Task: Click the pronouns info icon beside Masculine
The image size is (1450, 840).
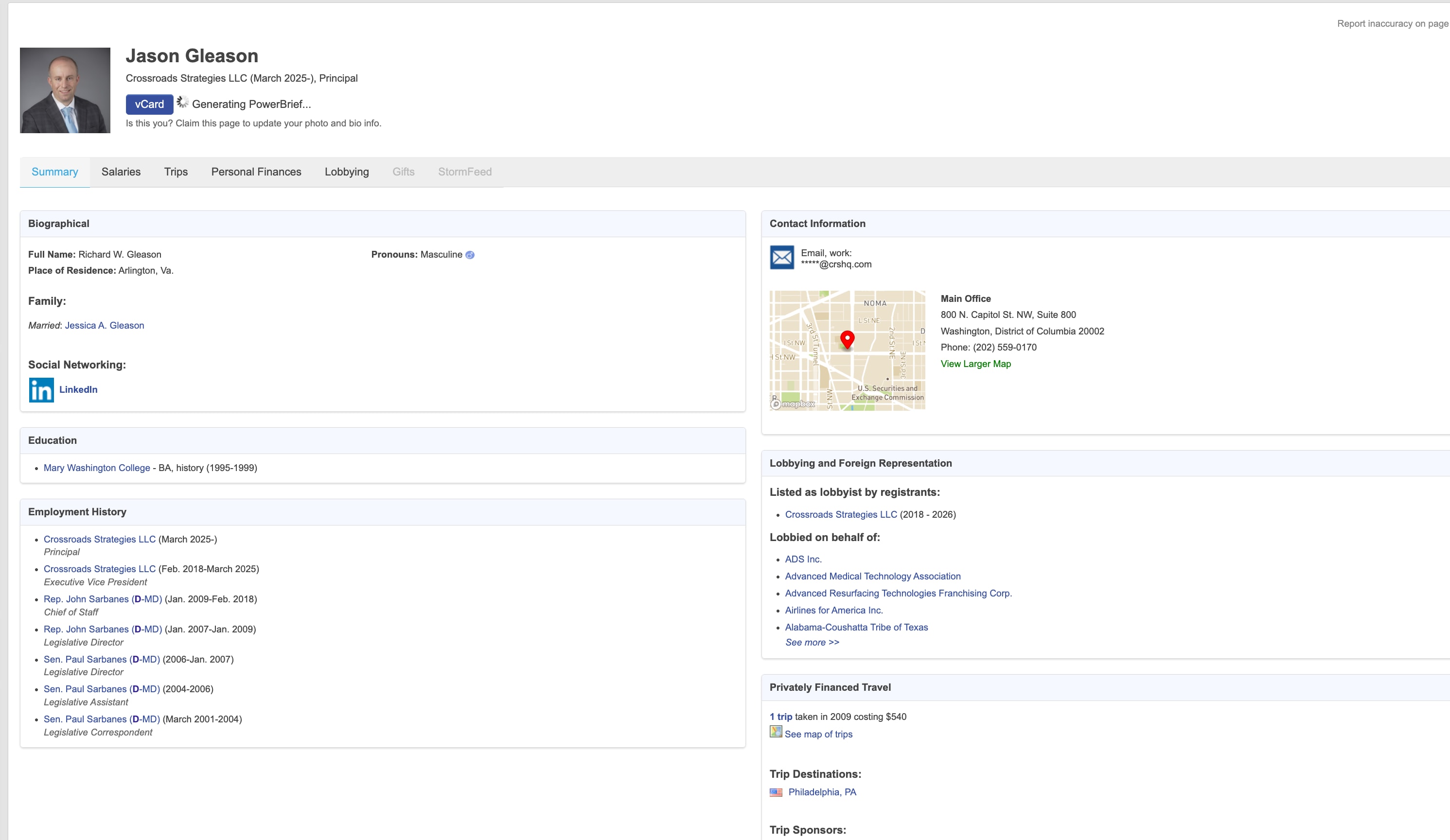Action: (x=470, y=255)
